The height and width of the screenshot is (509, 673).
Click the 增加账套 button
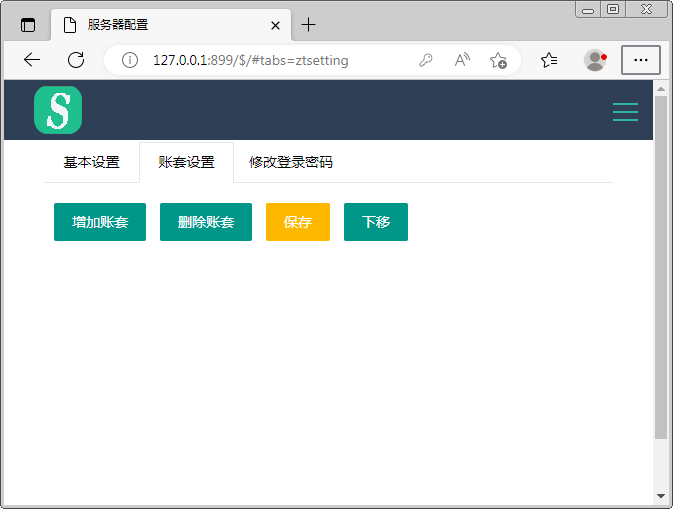[100, 222]
